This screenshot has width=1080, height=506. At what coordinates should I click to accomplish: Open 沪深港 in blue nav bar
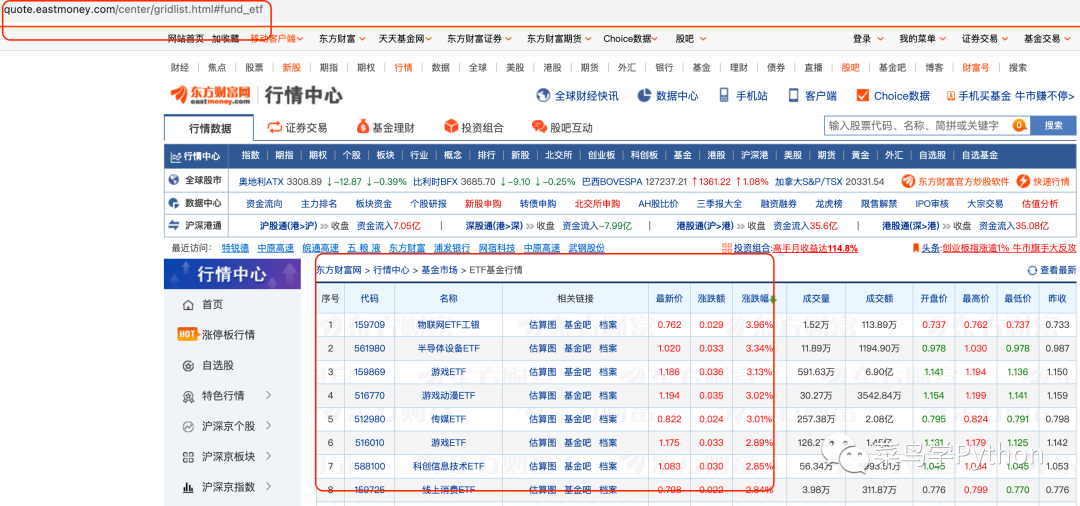754,156
